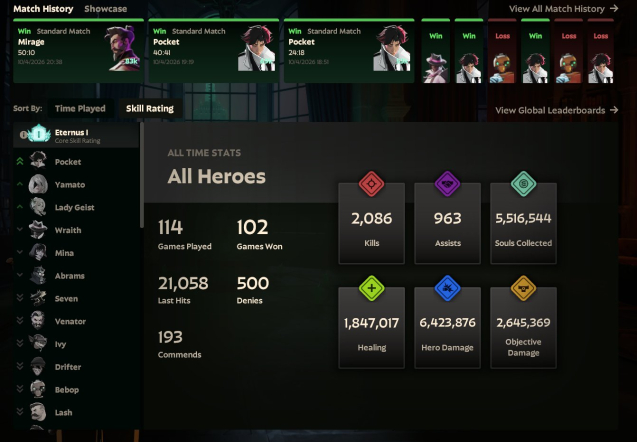Image resolution: width=637 pixels, height=442 pixels.
Task: Click the Eternus I rank badge icon
Action: pos(39,134)
